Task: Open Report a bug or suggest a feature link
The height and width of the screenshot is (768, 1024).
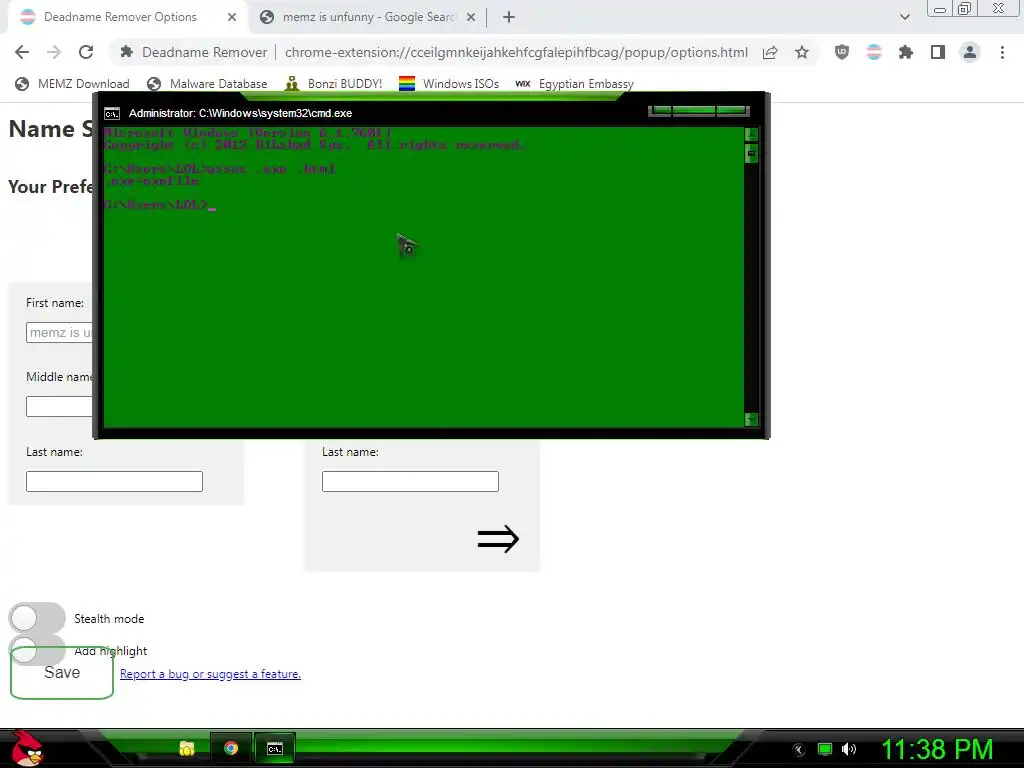Action: pos(210,674)
